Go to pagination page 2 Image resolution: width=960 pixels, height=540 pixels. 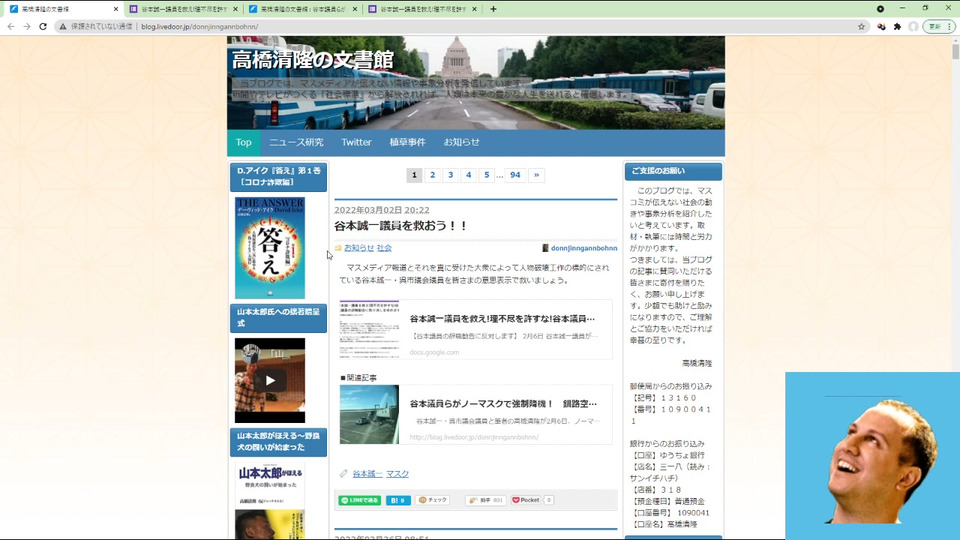(x=432, y=175)
